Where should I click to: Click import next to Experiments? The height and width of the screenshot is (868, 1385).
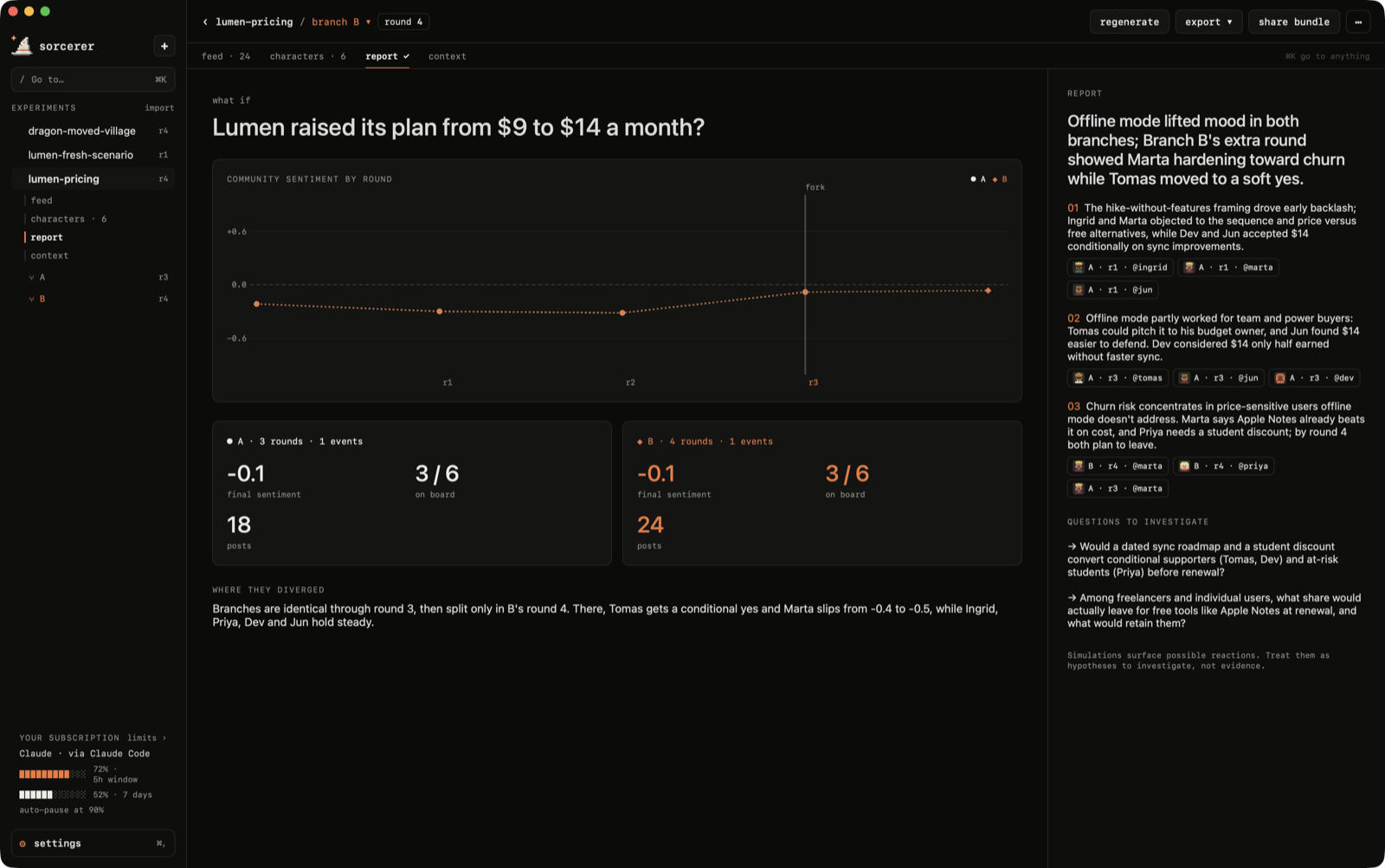pyautogui.click(x=159, y=108)
